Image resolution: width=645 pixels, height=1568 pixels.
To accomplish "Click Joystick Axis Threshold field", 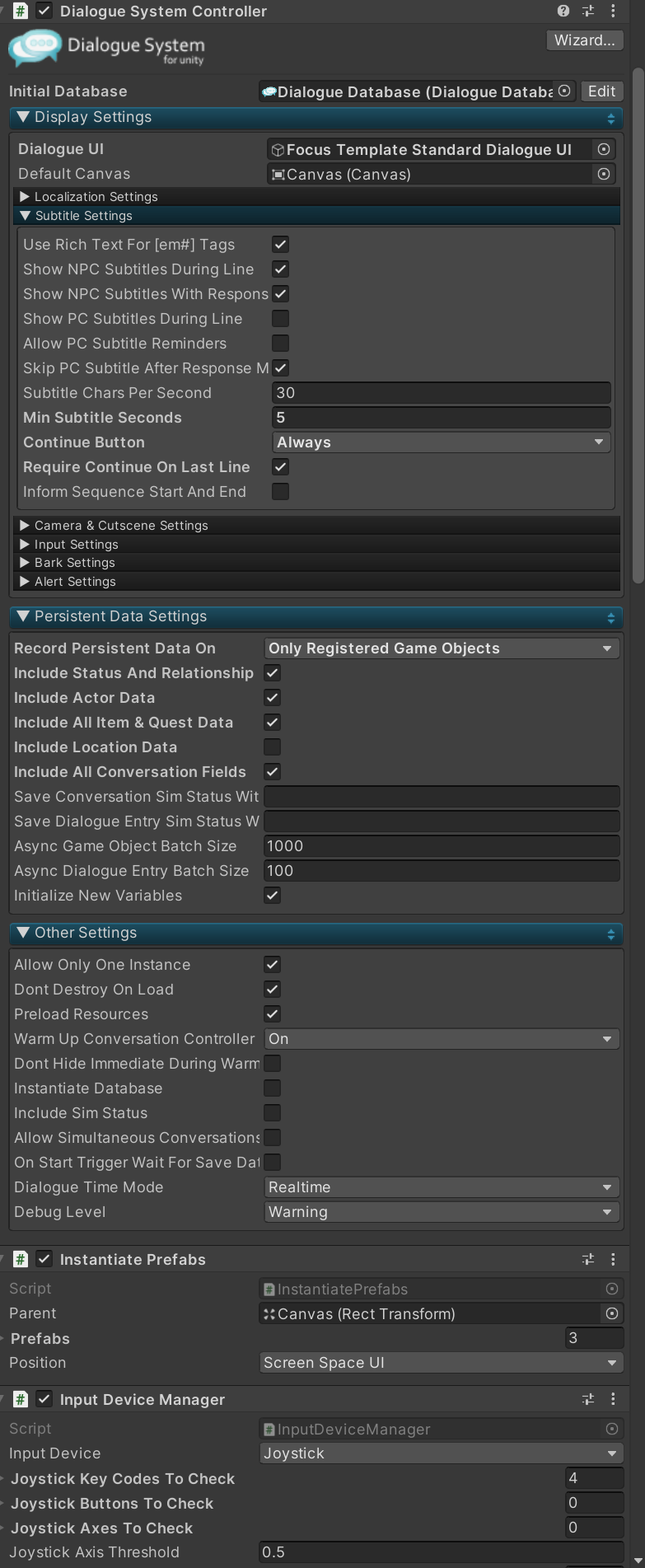I will tap(441, 1552).
